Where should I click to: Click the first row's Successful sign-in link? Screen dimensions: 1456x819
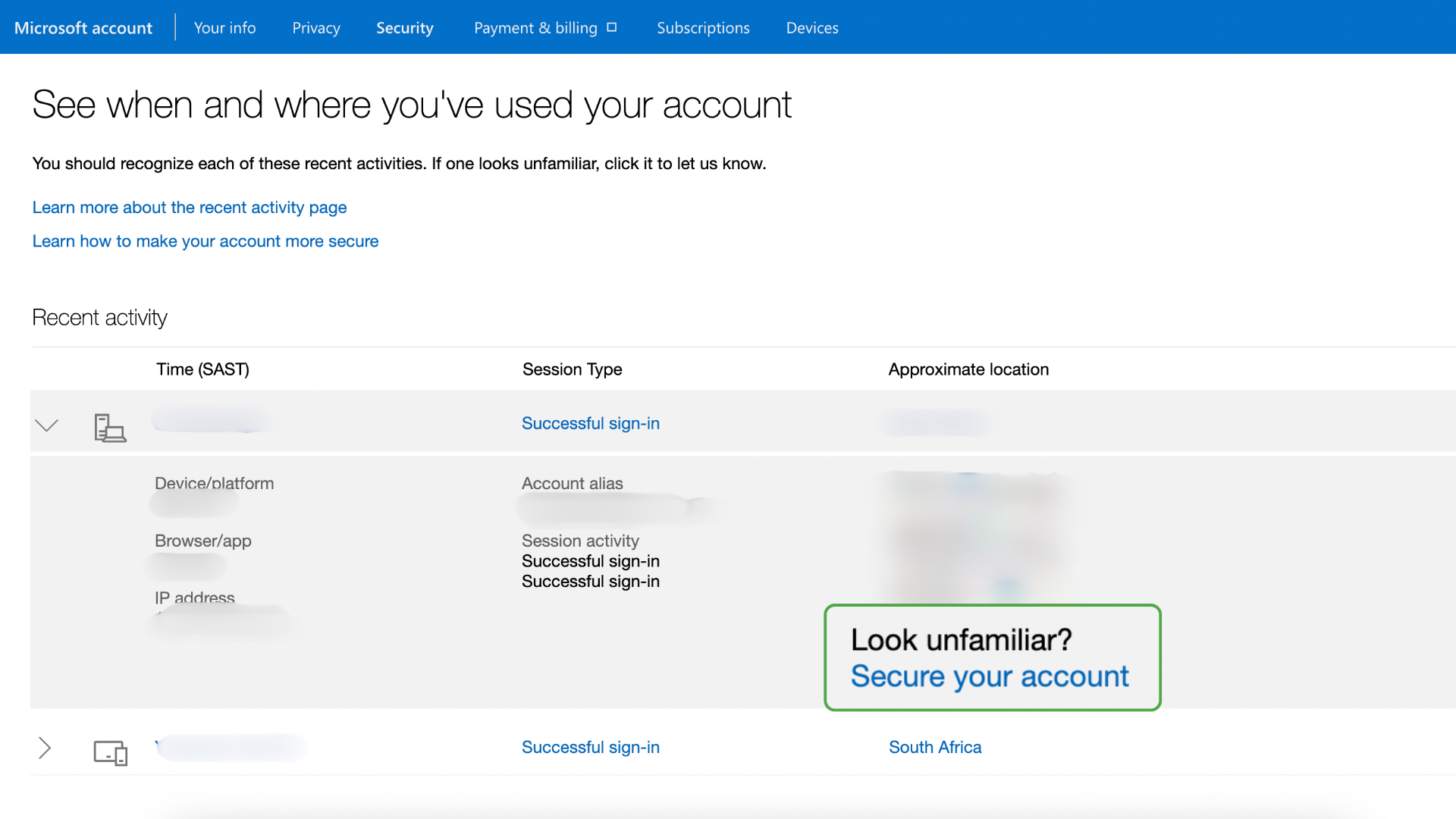pos(591,423)
